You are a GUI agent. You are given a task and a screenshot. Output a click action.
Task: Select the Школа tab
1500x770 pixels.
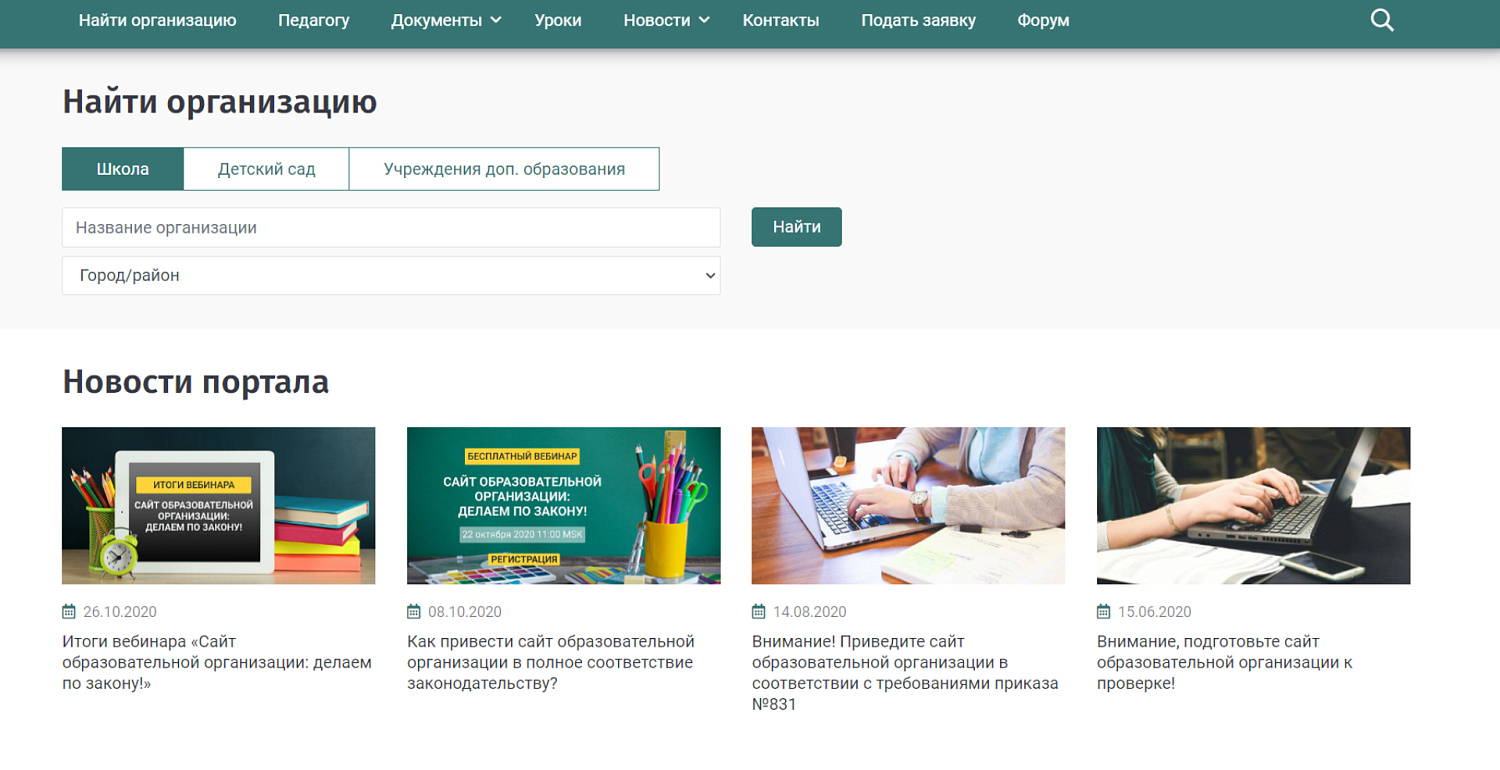pos(123,169)
